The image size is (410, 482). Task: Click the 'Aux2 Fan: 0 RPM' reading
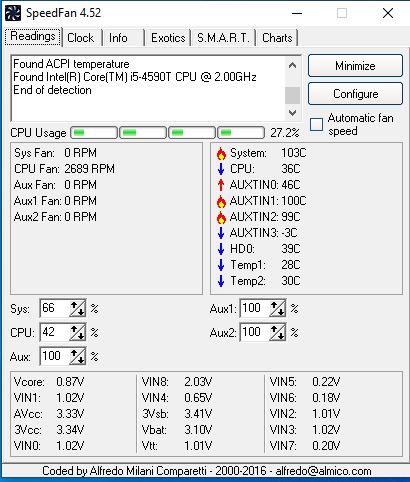(x=55, y=217)
